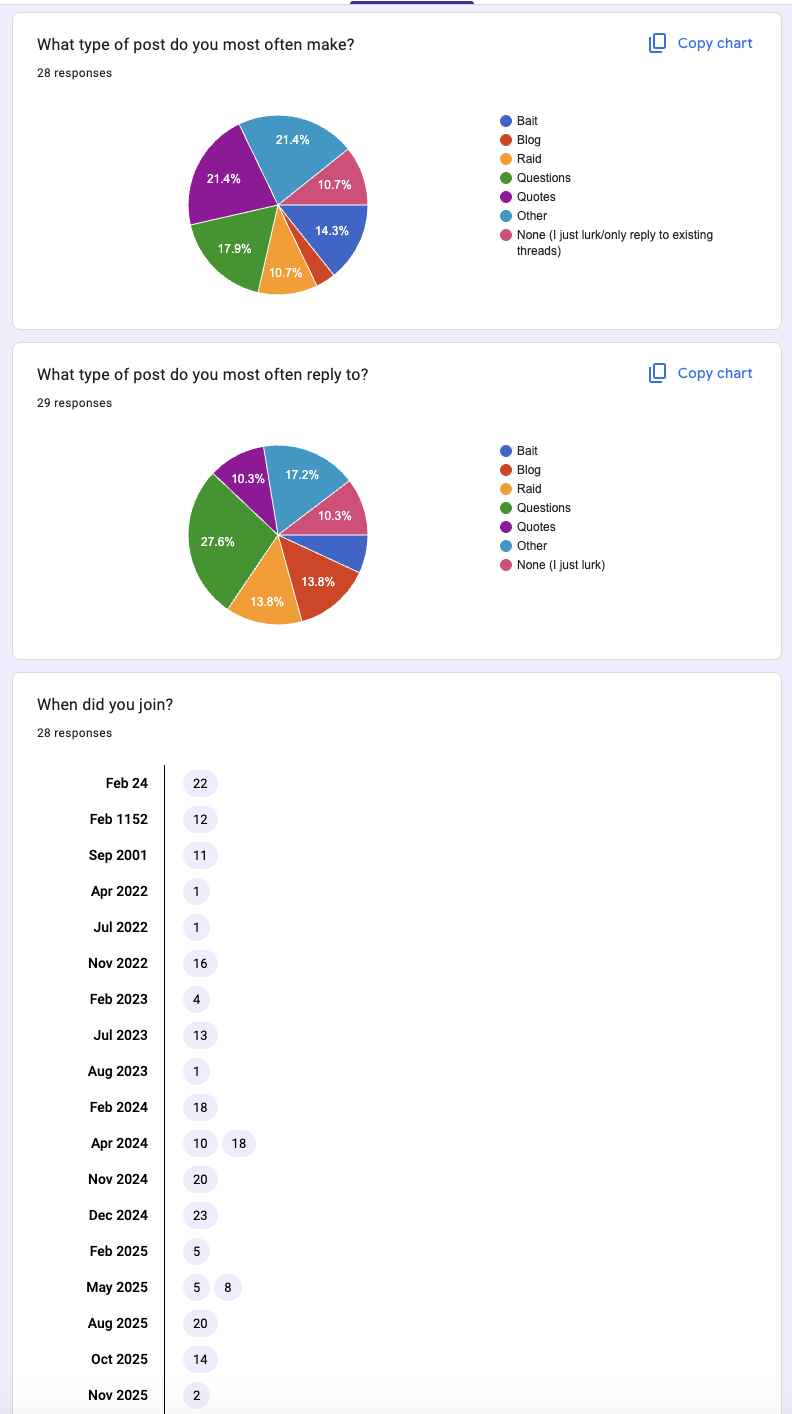Click the 12 chip beside Feb 1152
792x1414 pixels.
(200, 819)
